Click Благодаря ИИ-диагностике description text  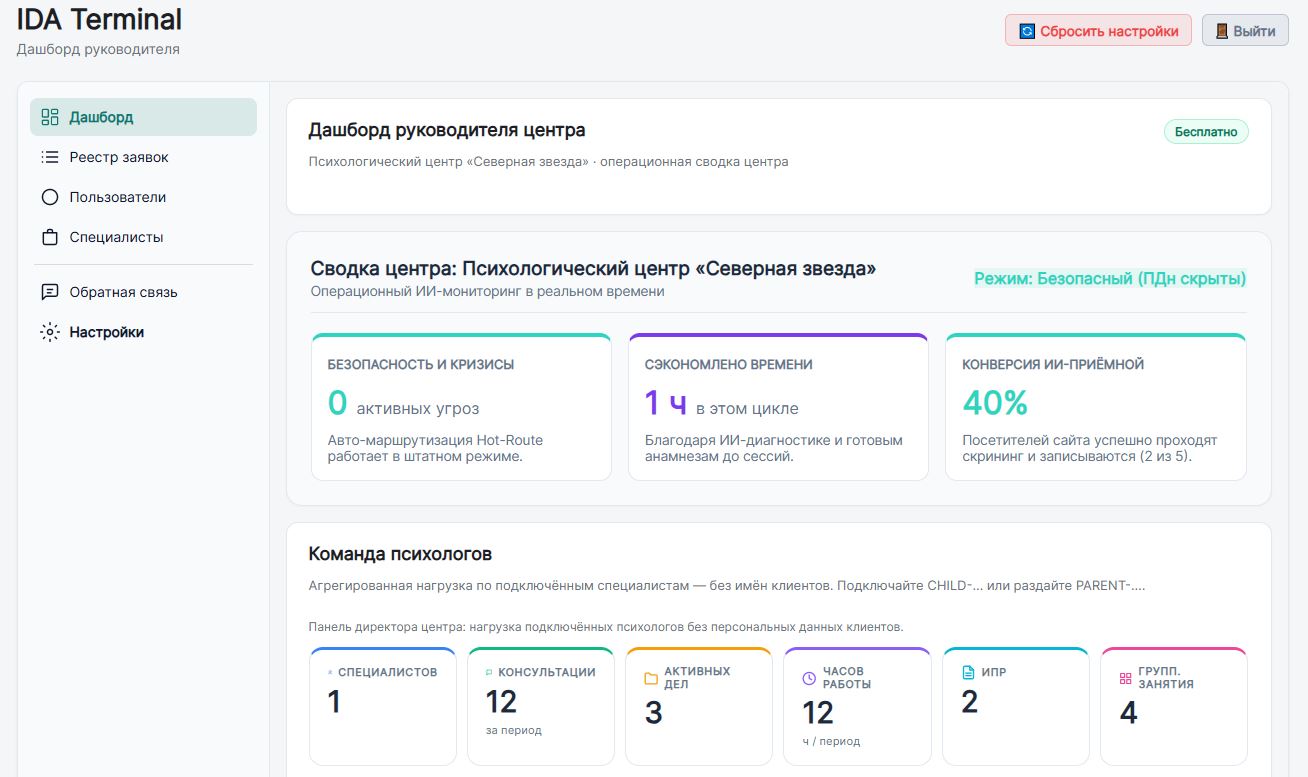tap(774, 448)
